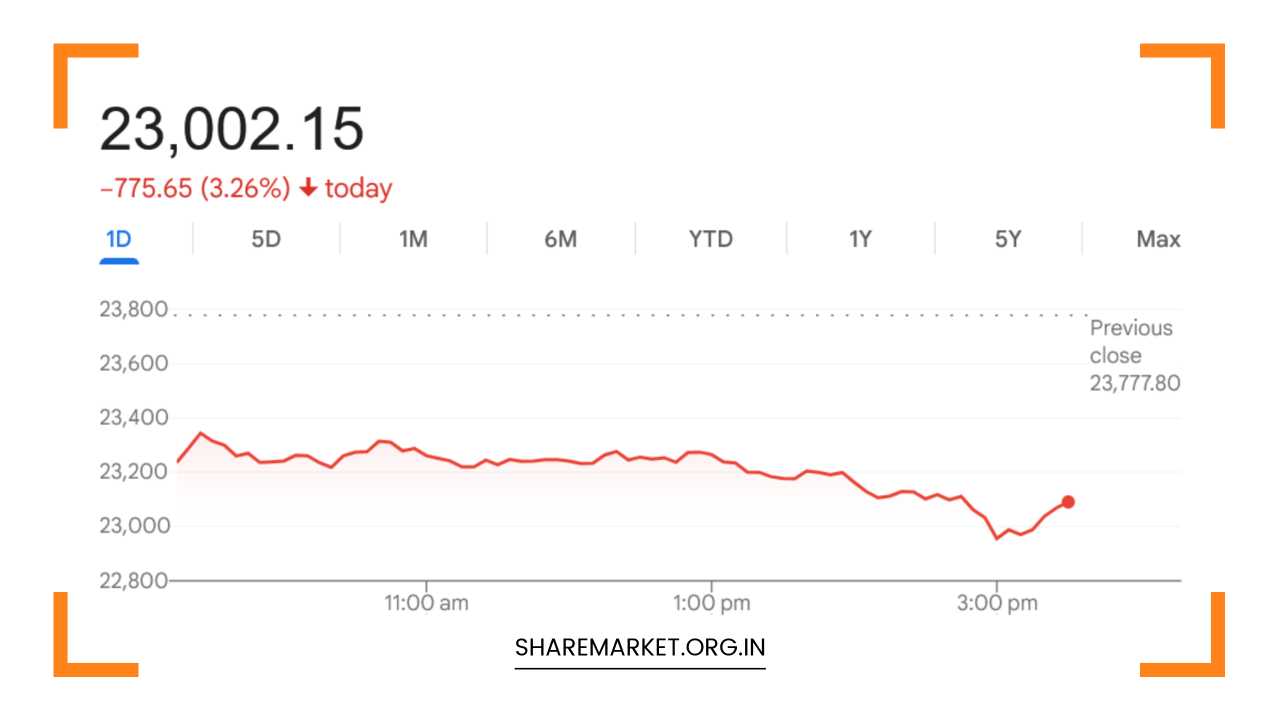This screenshot has height=720, width=1280.
Task: Click the 1:00 pm axis label
Action: click(x=711, y=603)
